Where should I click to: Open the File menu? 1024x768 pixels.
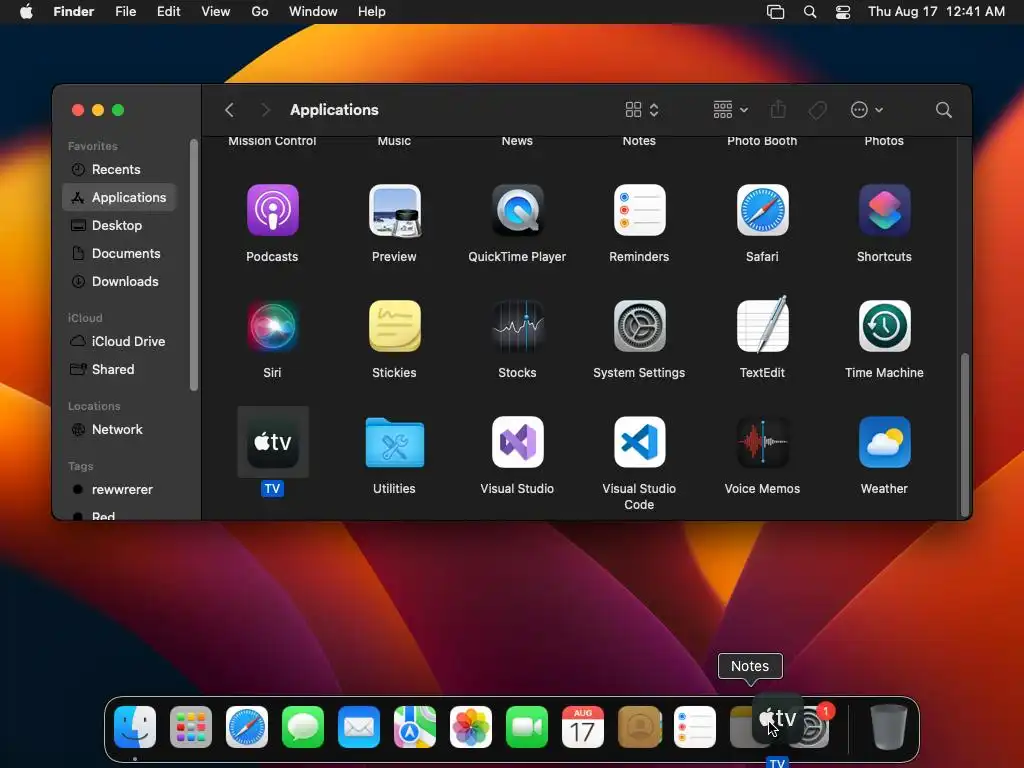(125, 12)
